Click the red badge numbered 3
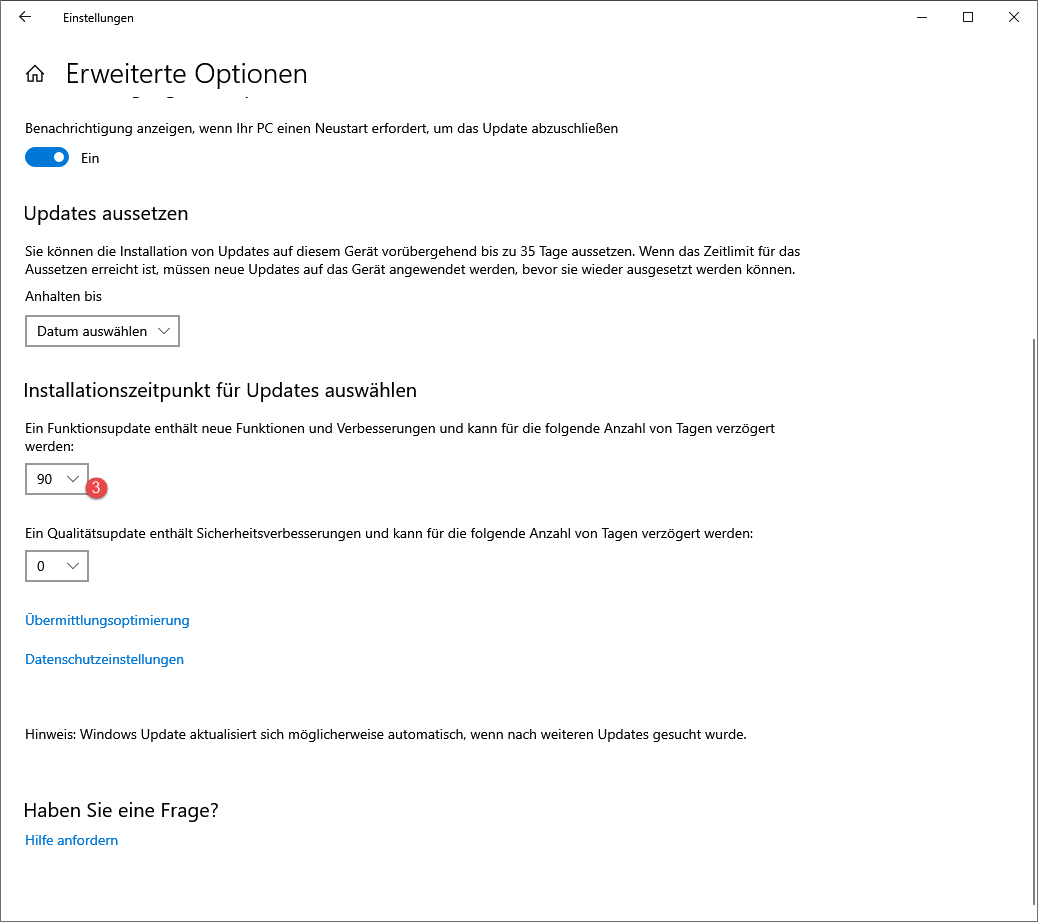Screen dimensions: 1038x922 point(97,488)
